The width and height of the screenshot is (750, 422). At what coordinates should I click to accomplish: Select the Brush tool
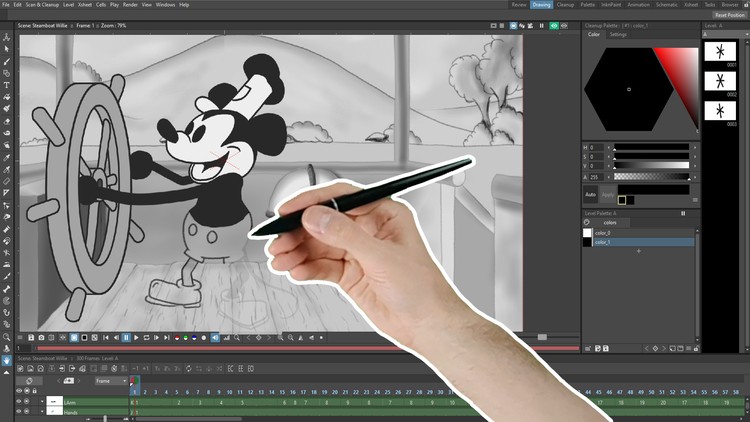7,61
